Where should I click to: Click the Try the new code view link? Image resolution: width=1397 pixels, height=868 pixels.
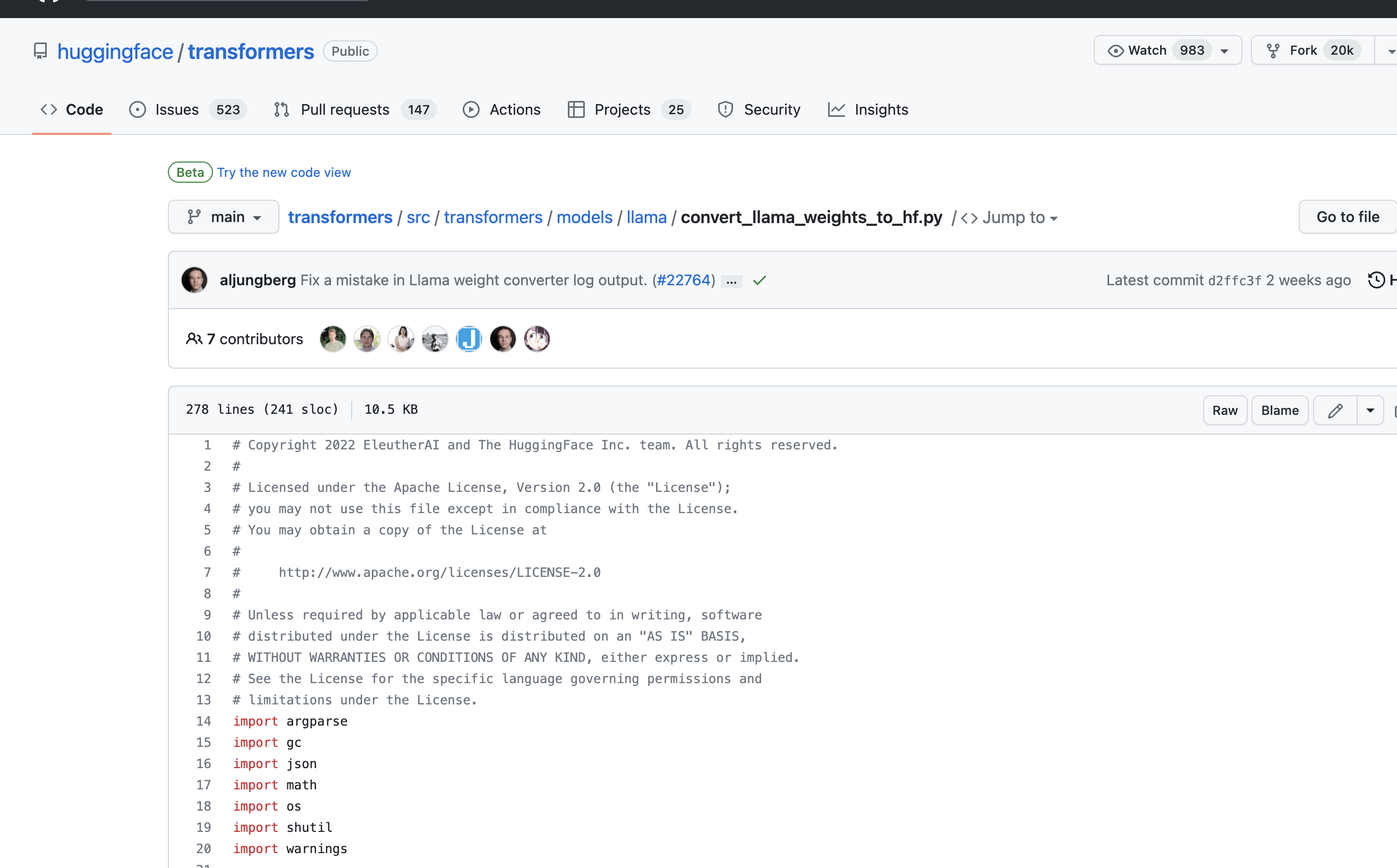284,172
